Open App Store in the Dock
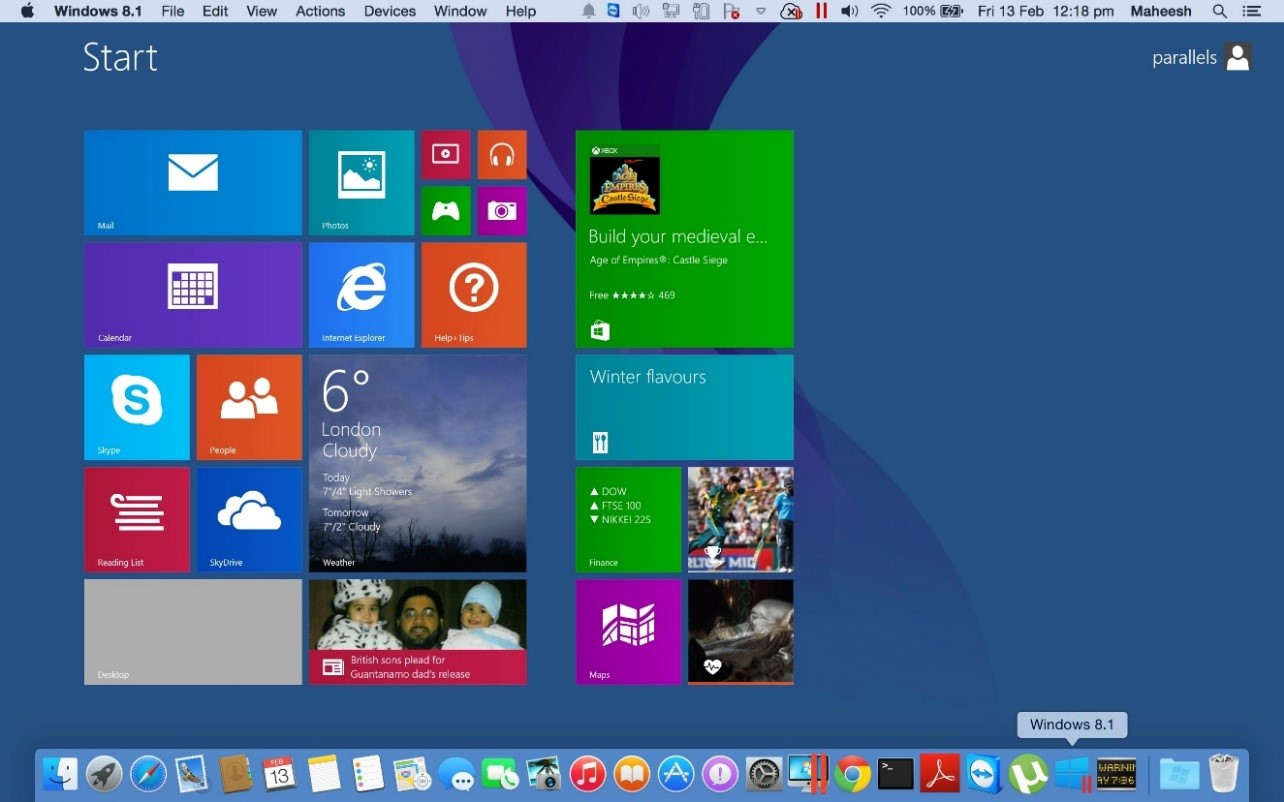Screen dimensions: 1284x802 pyautogui.click(x=676, y=773)
